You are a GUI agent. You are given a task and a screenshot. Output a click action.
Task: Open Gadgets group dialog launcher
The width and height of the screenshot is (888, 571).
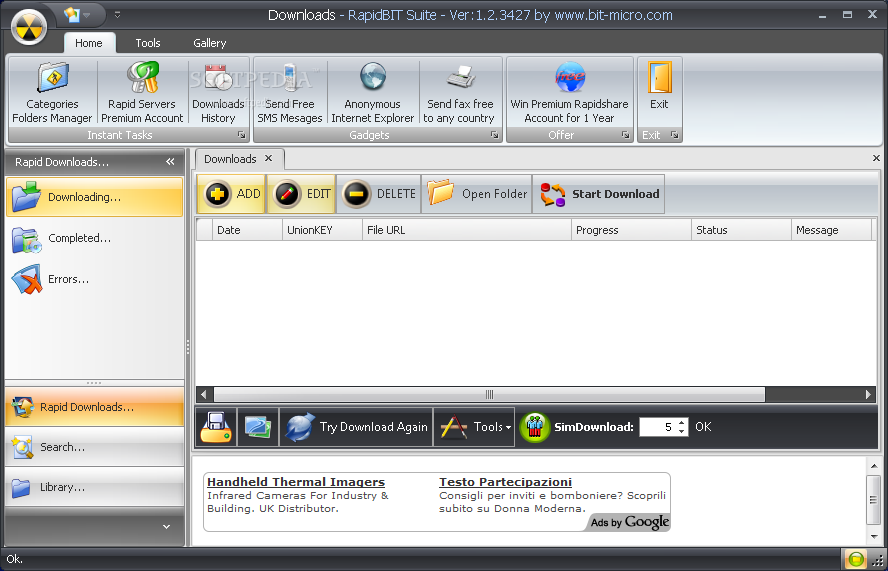click(x=494, y=135)
